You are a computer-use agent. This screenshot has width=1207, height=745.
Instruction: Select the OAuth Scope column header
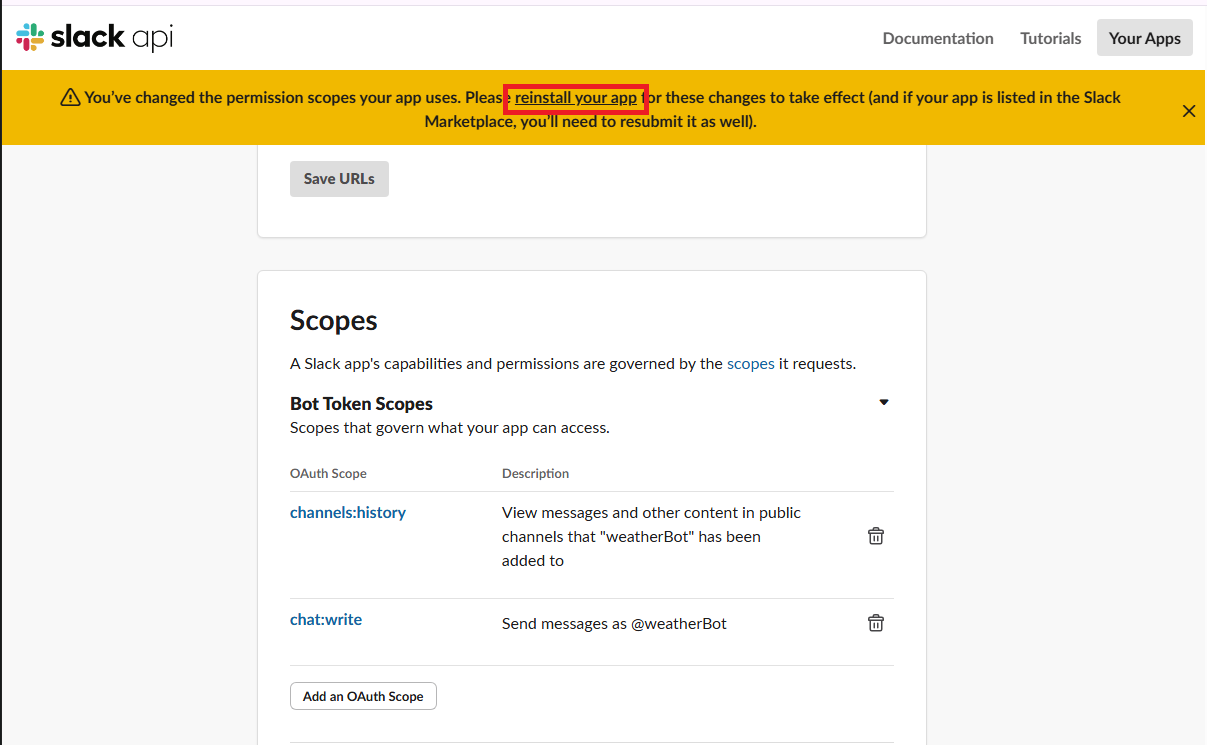coord(328,473)
